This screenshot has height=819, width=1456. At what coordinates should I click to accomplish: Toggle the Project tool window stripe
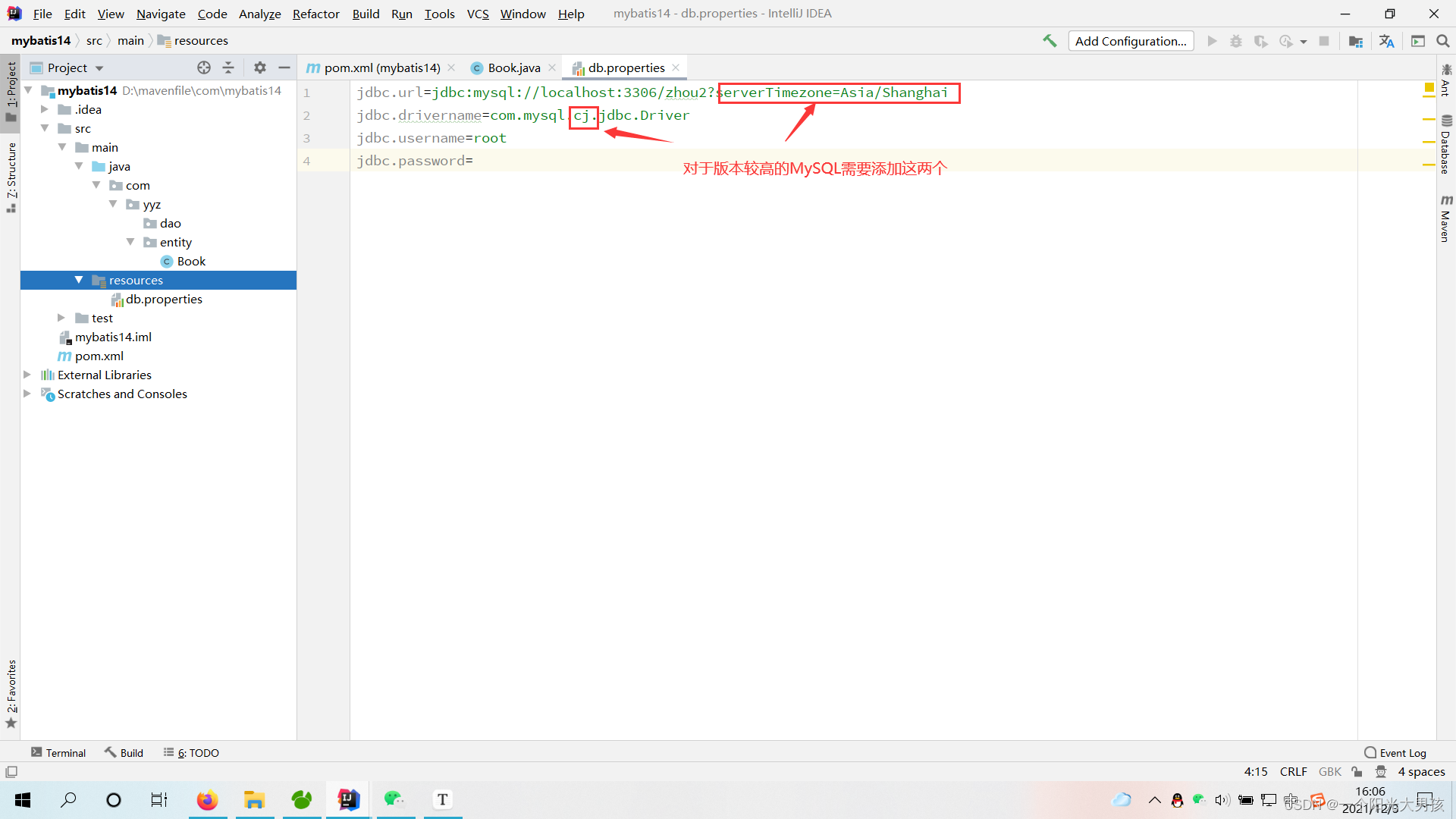pos(11,91)
